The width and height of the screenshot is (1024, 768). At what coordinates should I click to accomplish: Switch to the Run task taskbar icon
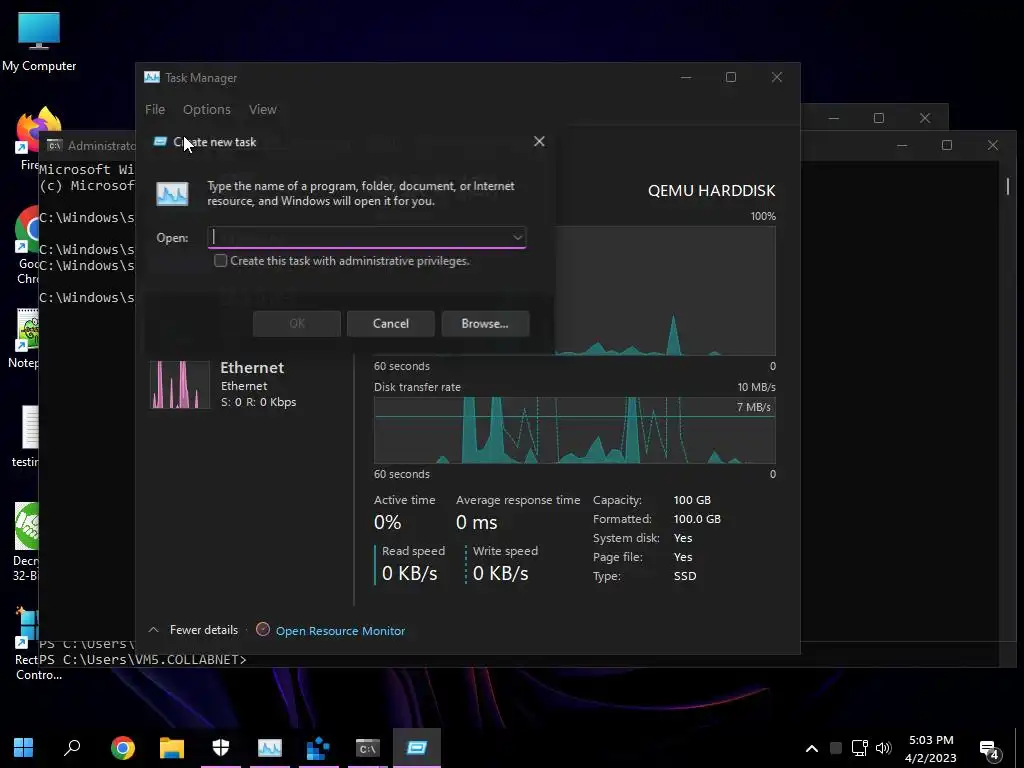pos(417,748)
